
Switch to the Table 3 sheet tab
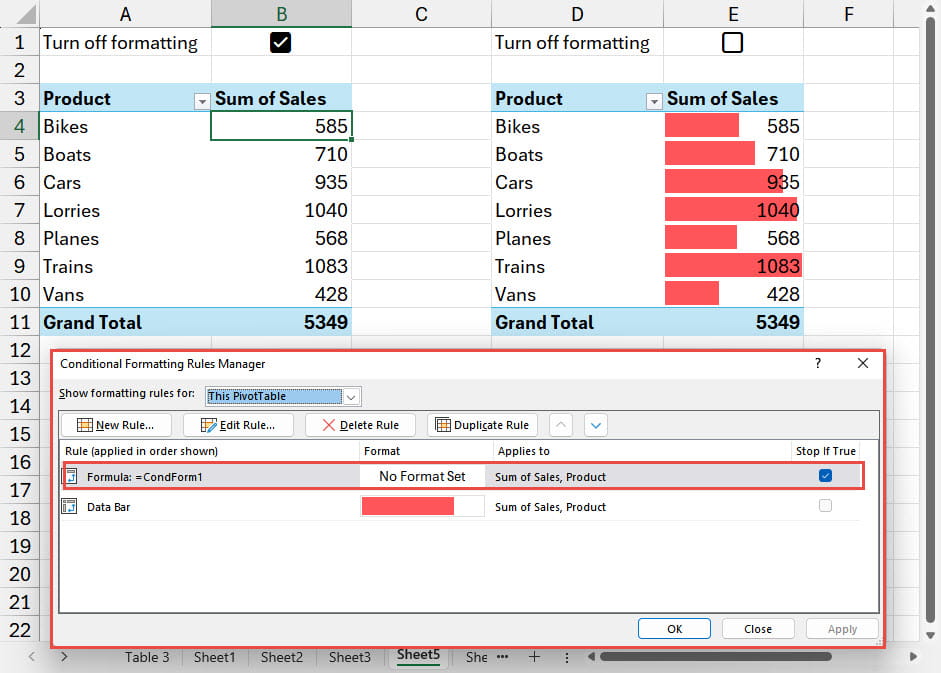coord(147,657)
